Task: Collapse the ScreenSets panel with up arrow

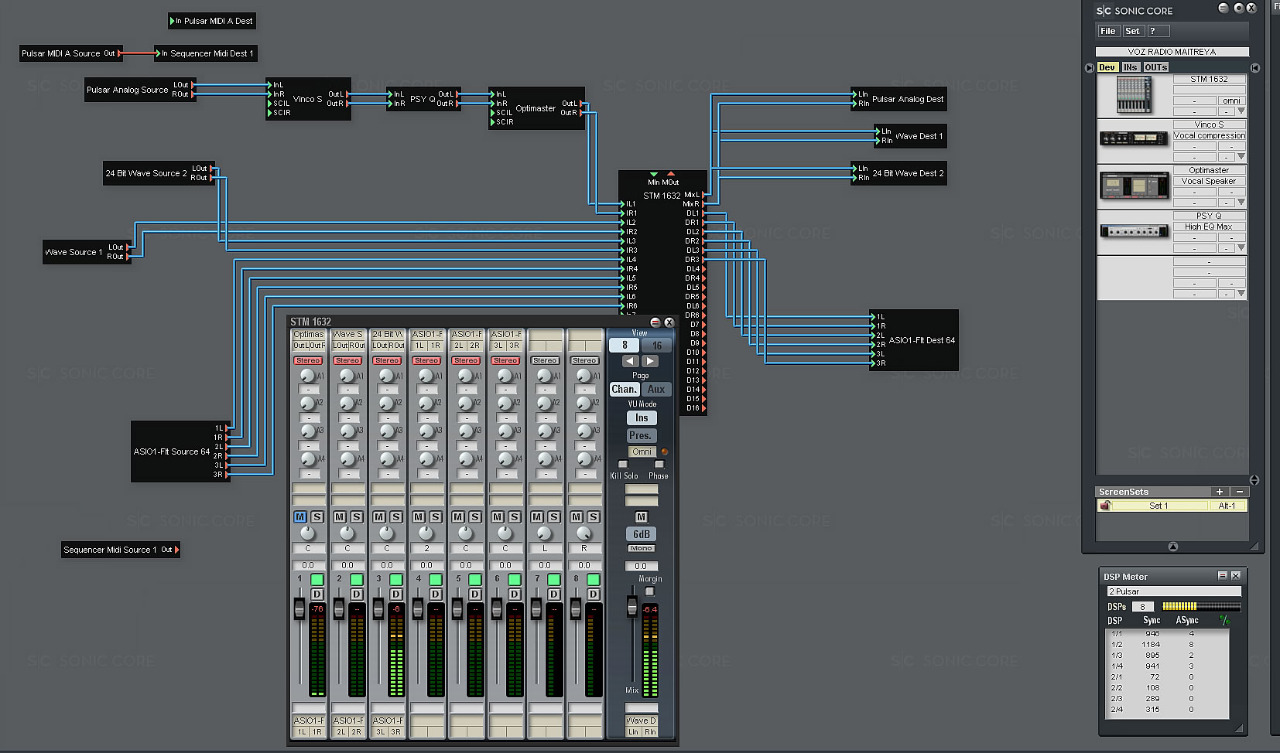Action: tap(1173, 546)
